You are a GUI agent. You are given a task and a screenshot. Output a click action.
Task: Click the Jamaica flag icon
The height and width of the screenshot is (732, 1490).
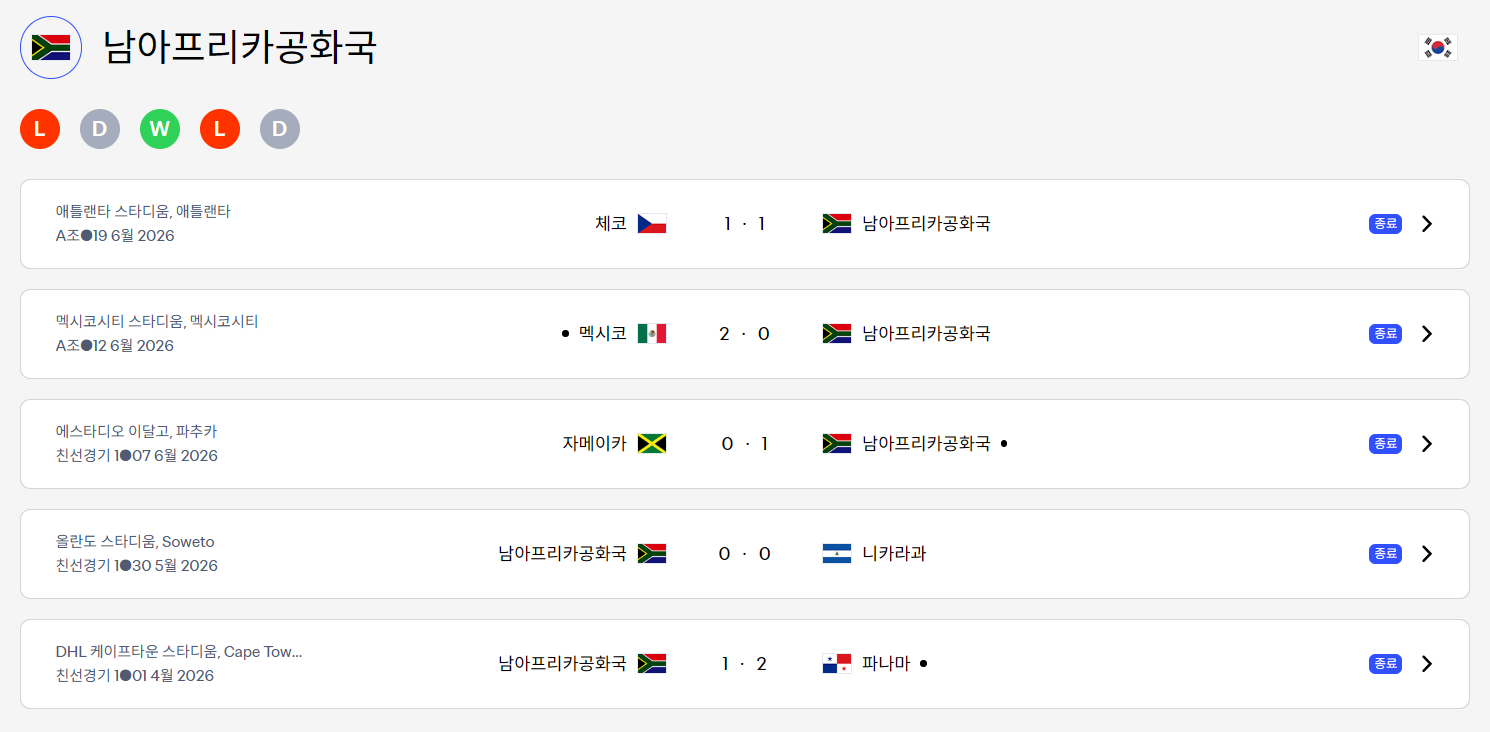tap(652, 444)
